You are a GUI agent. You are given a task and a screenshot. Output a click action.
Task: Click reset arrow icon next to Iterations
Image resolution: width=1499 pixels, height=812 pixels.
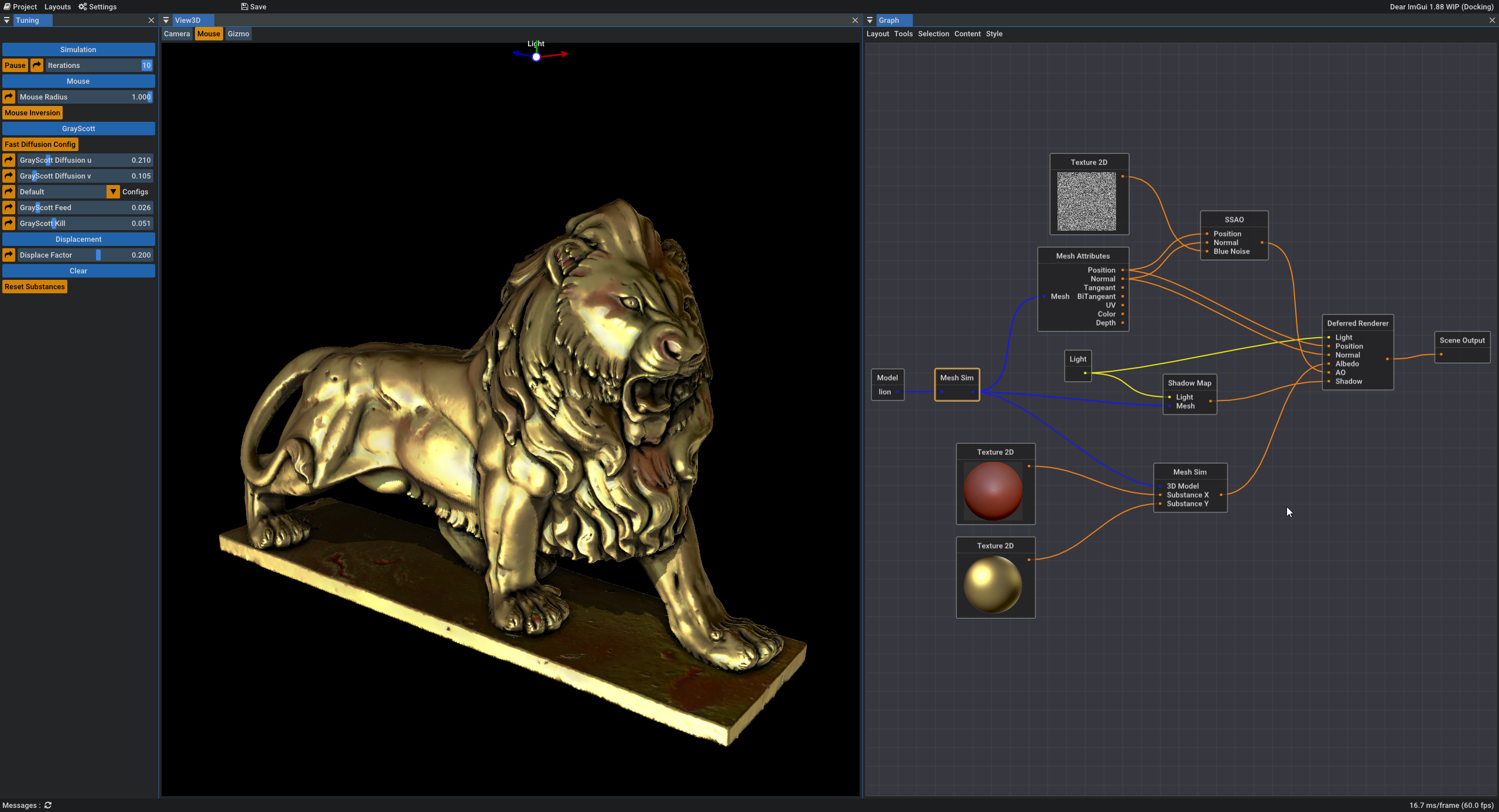pos(37,66)
